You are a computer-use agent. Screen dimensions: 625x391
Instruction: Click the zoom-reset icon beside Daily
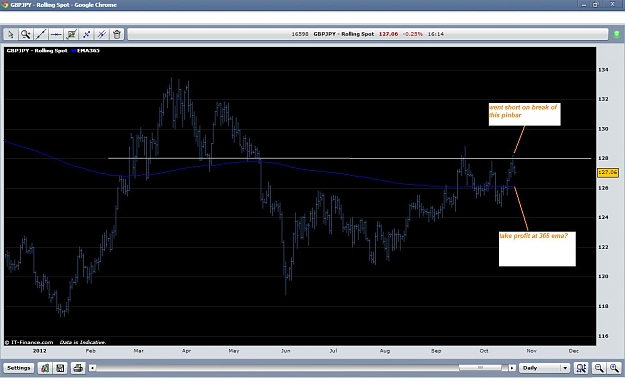click(581, 368)
